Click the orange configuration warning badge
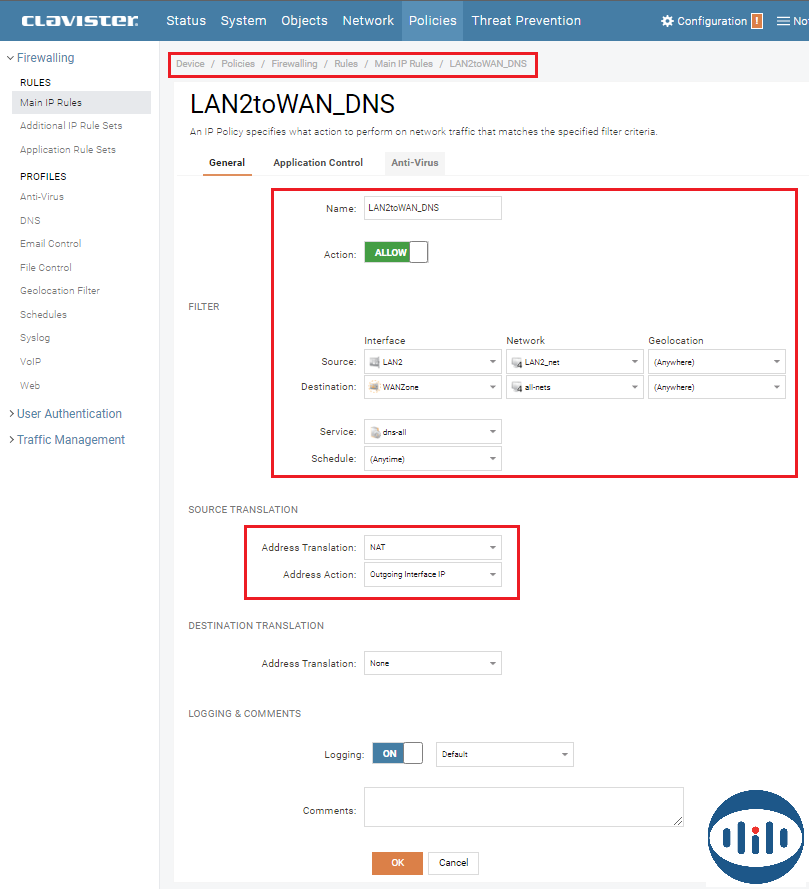The image size is (809, 889). click(x=757, y=21)
